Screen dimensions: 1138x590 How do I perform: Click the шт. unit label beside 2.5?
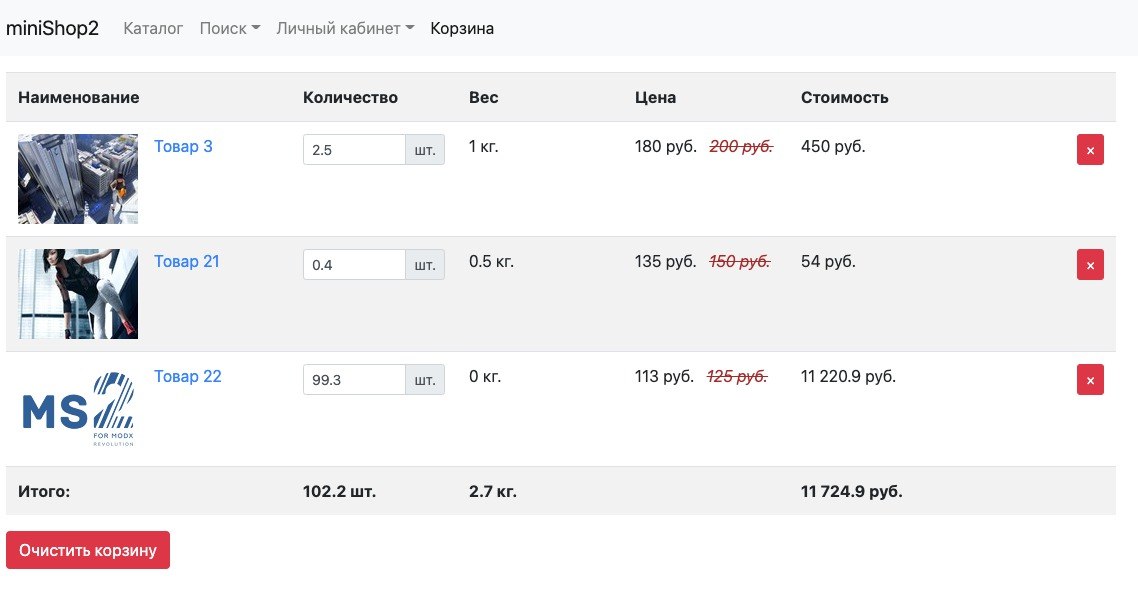(x=425, y=149)
